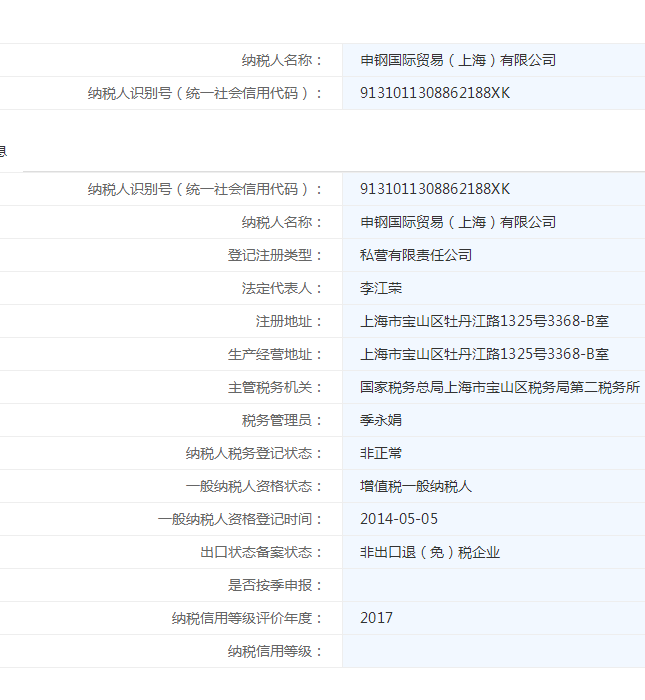
Task: Select the 纳税人税务登记状态 label
Action: 254,453
